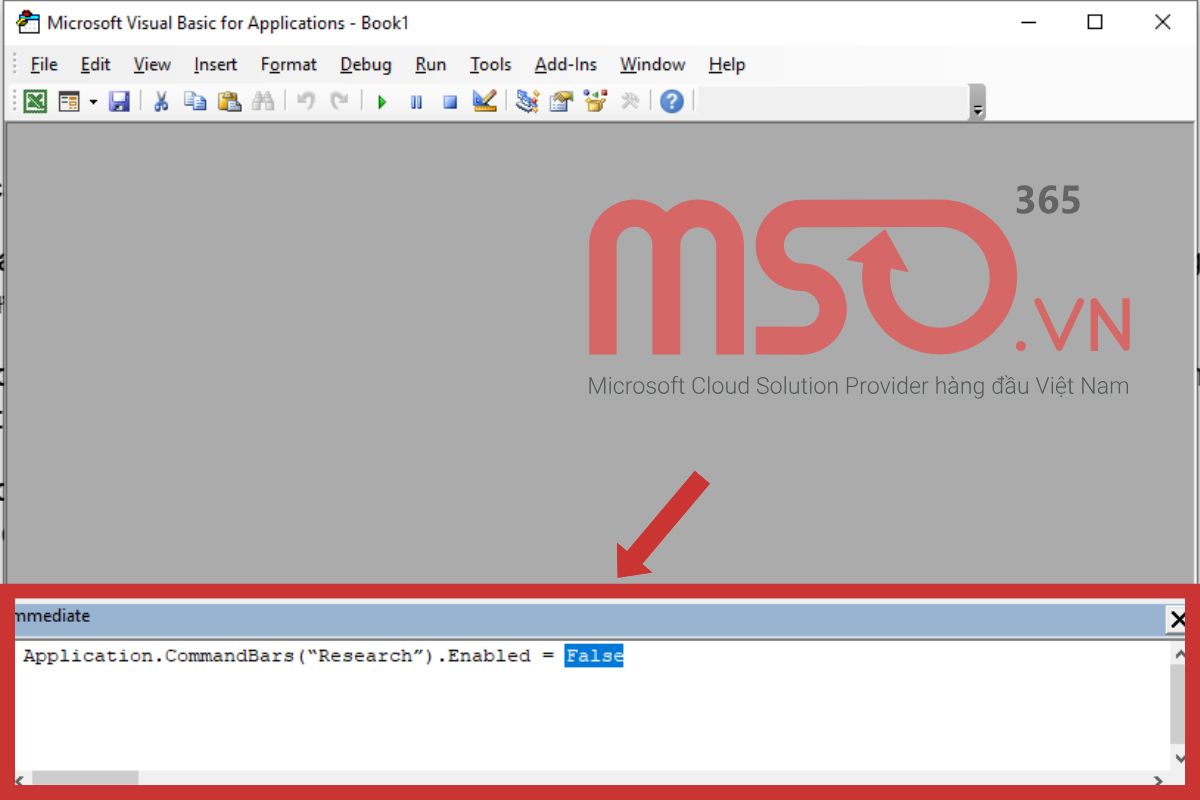Click the Copy icon

coord(195,101)
